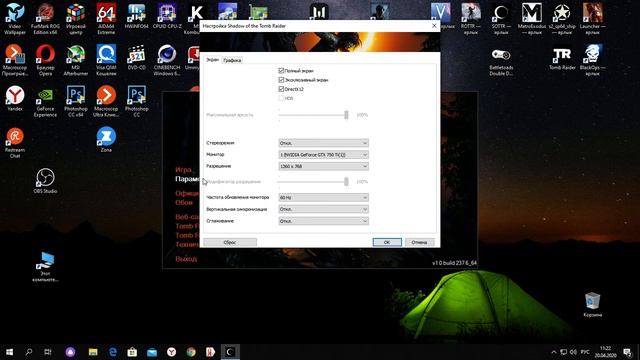Confirm settings with the OK button
The image size is (640, 360).
pyautogui.click(x=387, y=242)
